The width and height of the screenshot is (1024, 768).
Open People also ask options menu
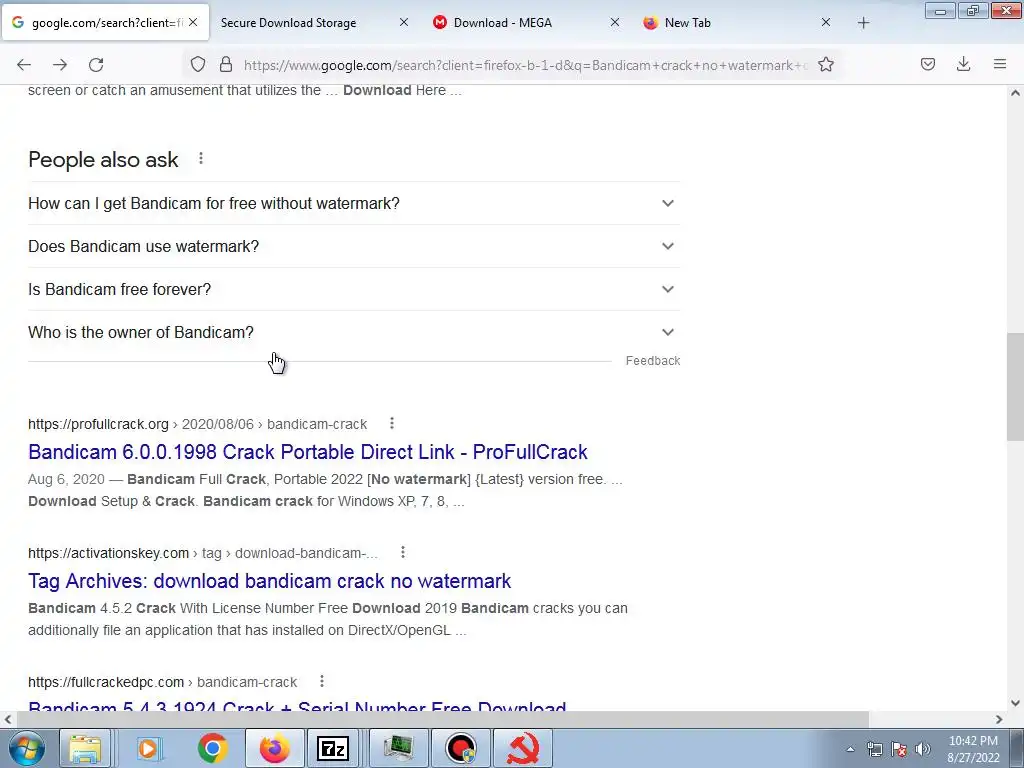201,159
